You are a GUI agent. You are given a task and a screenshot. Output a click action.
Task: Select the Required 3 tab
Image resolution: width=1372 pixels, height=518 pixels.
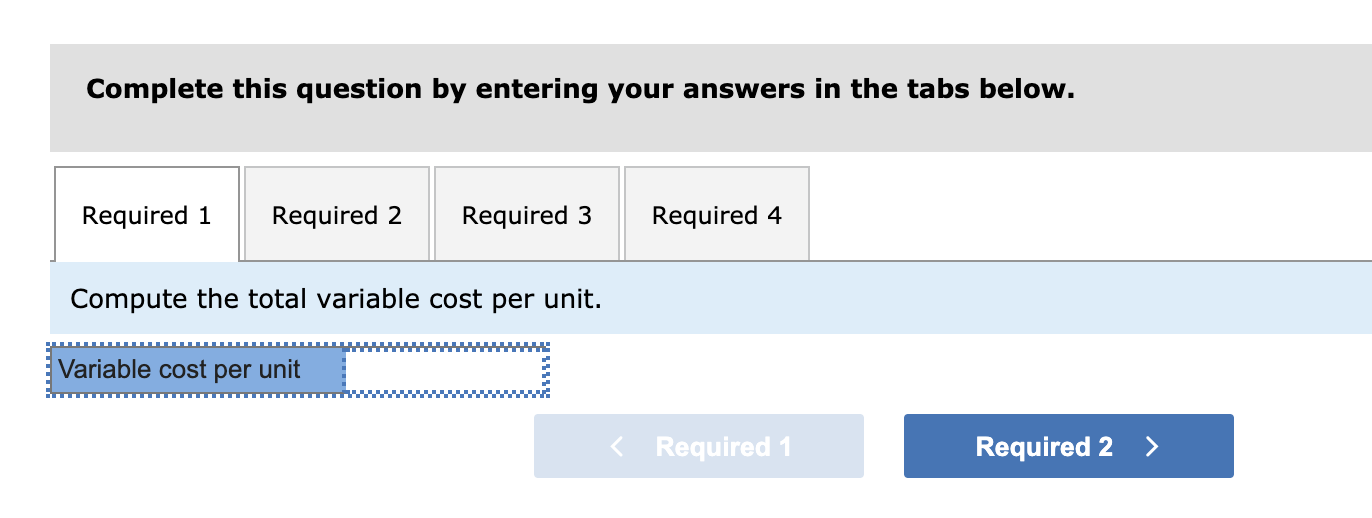(x=527, y=215)
